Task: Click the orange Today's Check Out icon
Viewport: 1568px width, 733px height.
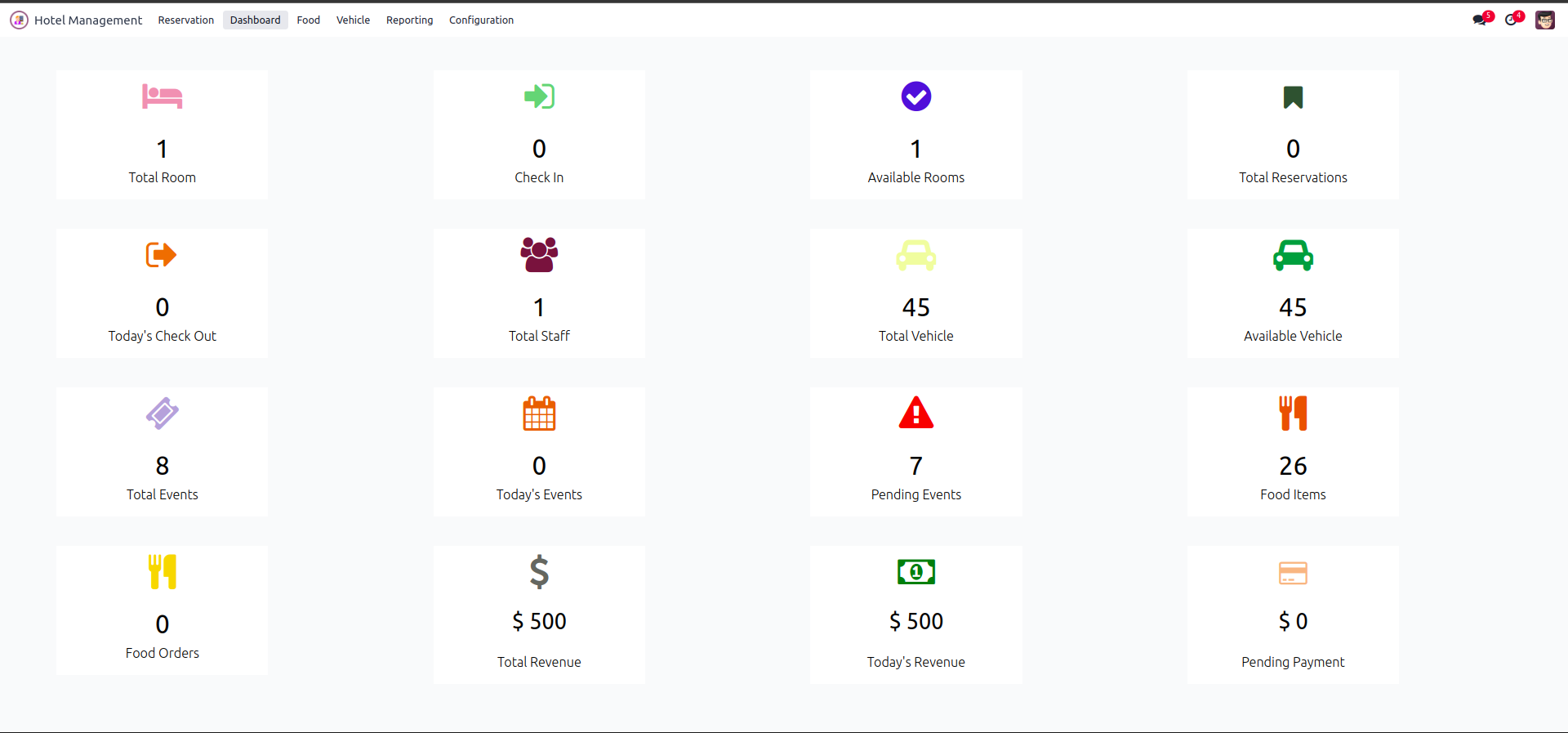Action: [162, 255]
